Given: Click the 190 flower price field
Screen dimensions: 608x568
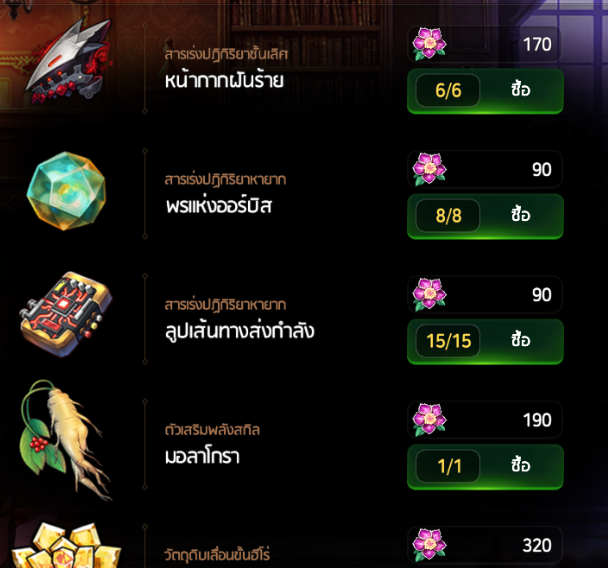Looking at the screenshot, I should click(x=485, y=420).
